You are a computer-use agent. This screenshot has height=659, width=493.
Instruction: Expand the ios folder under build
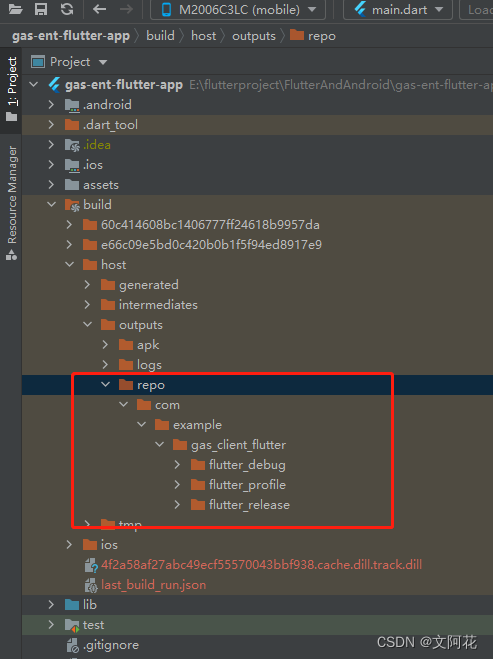click(x=69, y=545)
